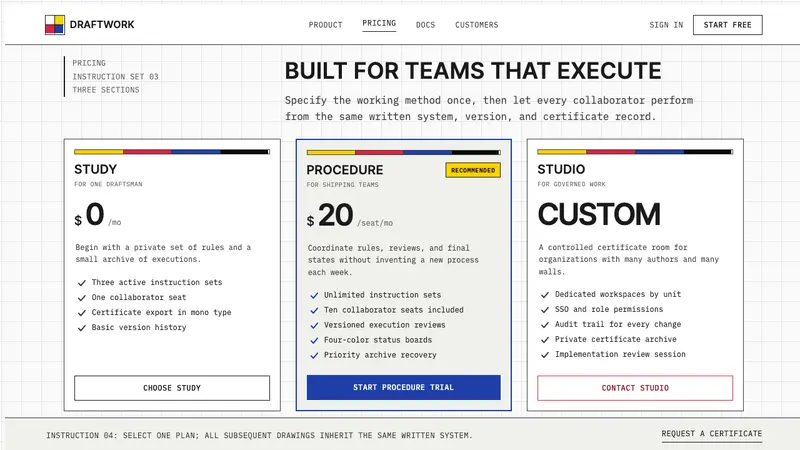The height and width of the screenshot is (450, 800).
Task: Click 'For governed work' subtitle
Action: [x=571, y=184]
